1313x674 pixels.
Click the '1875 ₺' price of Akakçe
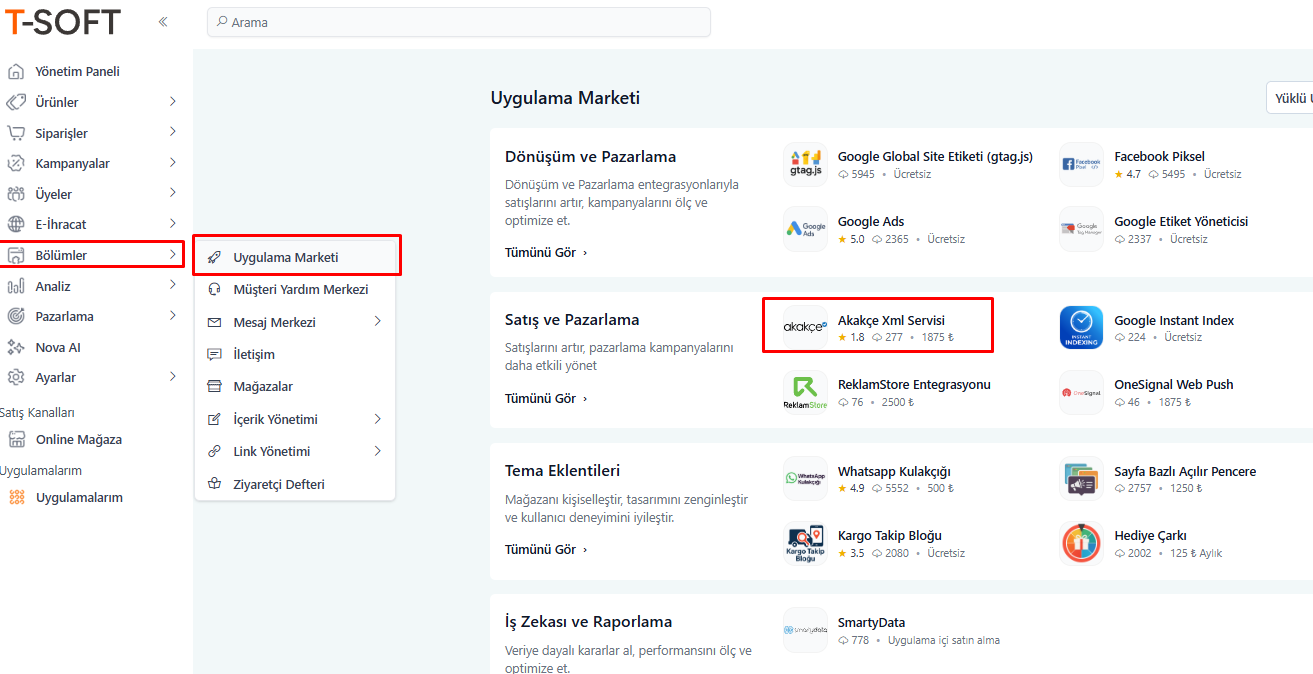pyautogui.click(x=938, y=338)
